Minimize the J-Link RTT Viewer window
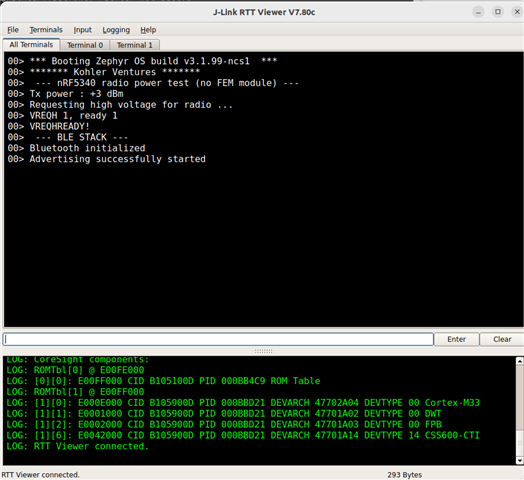524x480 pixels. [x=478, y=12]
